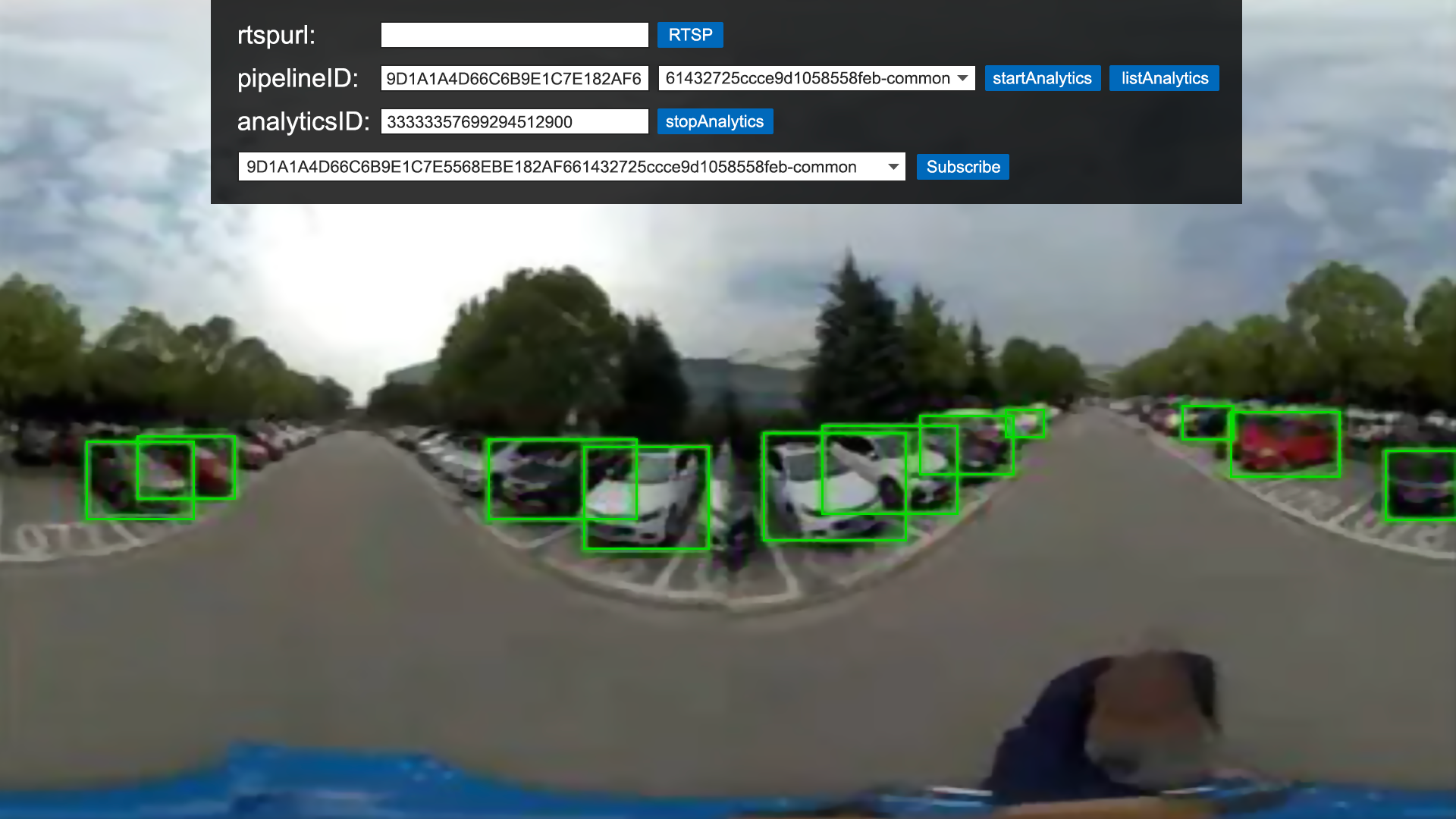Expand the pipeline model dropdown

coord(962,78)
